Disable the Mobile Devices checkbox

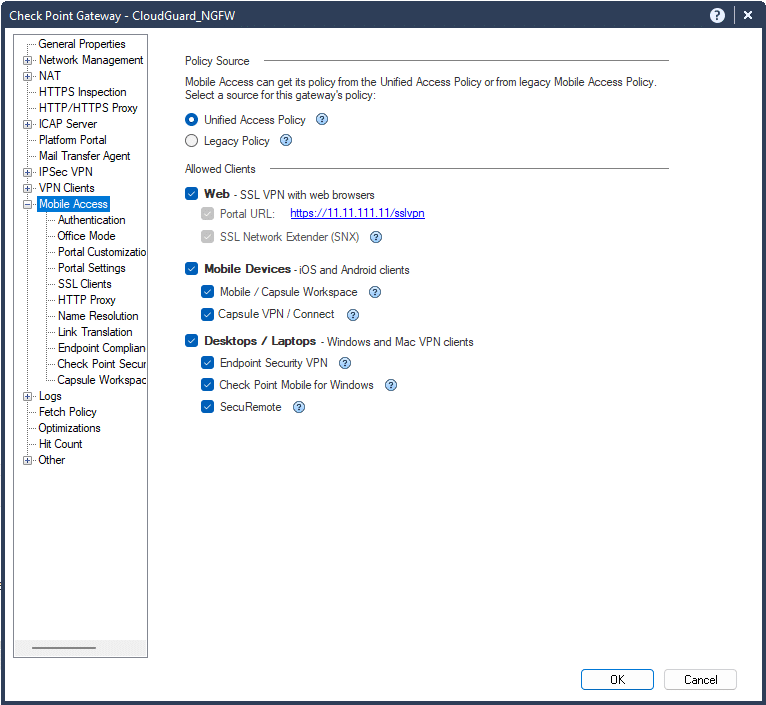point(192,269)
